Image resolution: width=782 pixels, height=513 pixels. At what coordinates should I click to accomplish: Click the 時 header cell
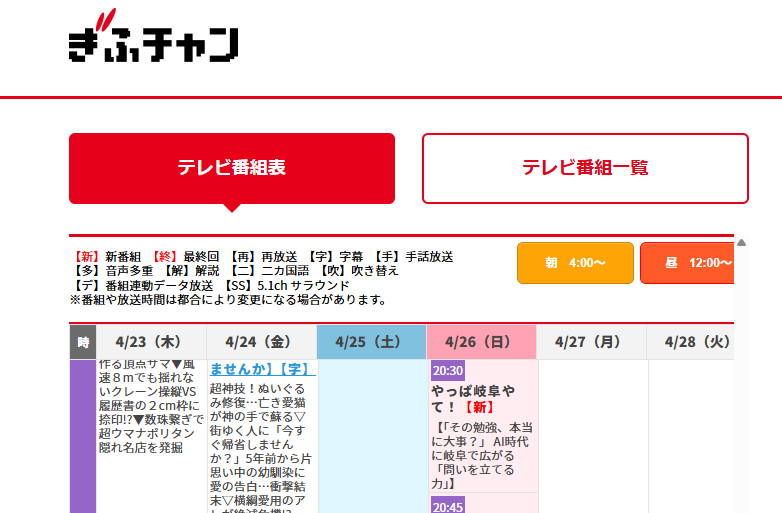[x=83, y=342]
